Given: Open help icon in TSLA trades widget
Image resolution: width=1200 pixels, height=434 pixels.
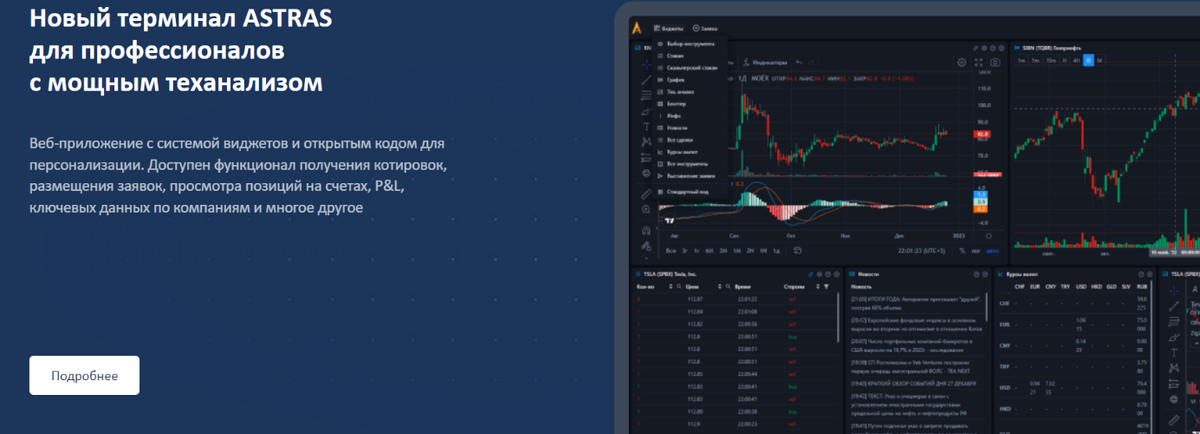Looking at the screenshot, I should point(828,274).
